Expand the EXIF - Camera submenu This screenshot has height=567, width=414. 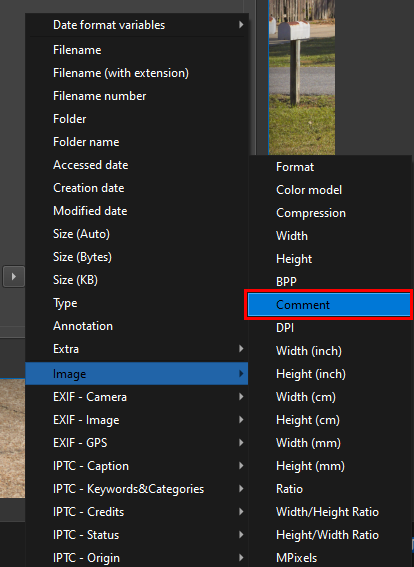coord(137,397)
